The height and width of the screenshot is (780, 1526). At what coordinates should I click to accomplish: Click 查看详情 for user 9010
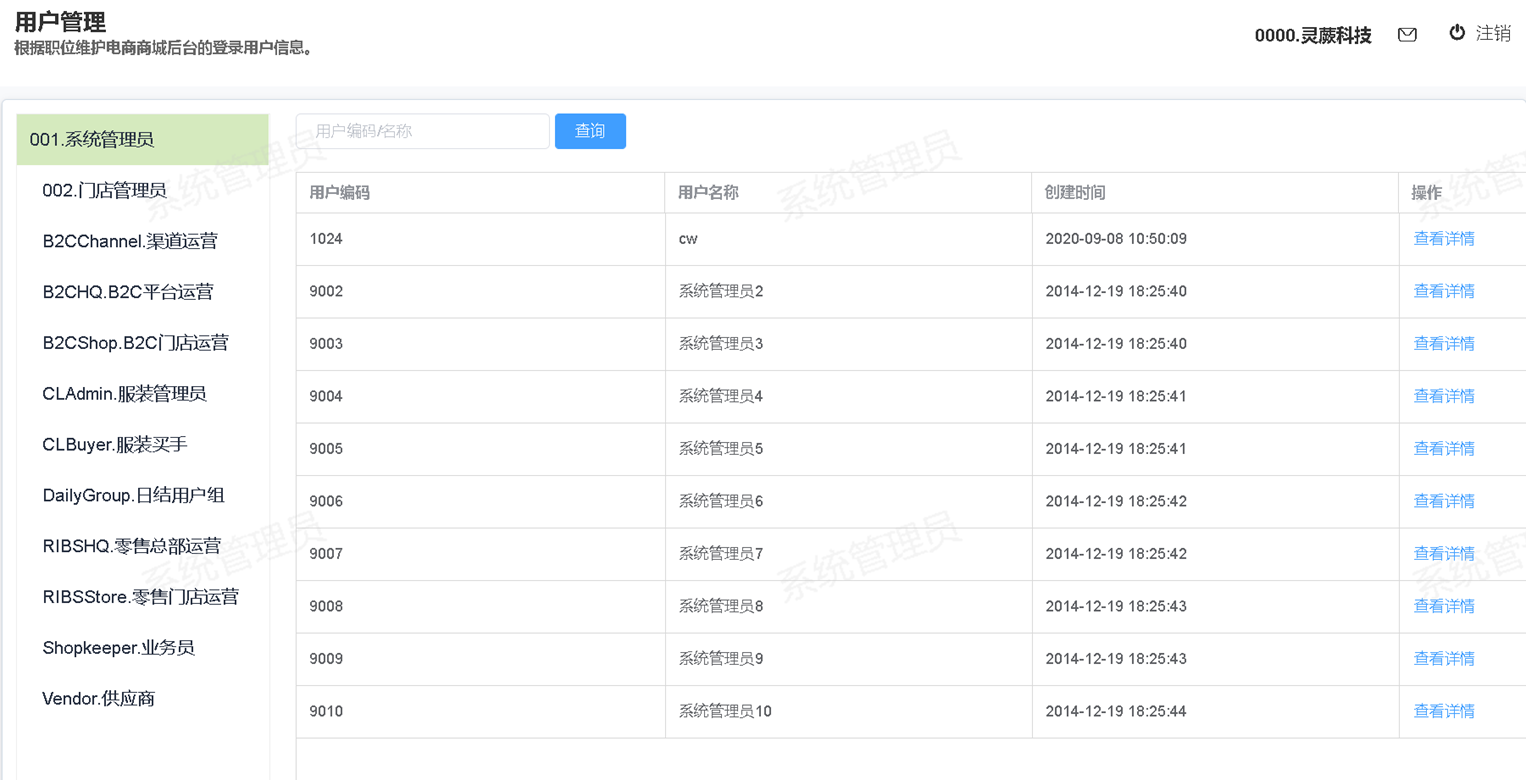[x=1443, y=711]
